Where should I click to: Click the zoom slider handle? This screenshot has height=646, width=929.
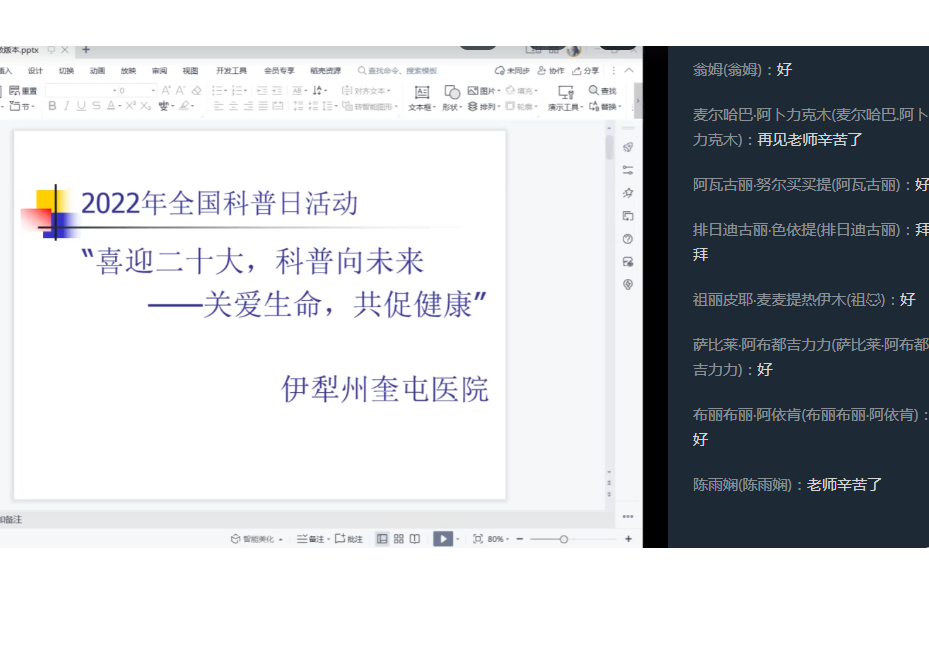point(564,539)
